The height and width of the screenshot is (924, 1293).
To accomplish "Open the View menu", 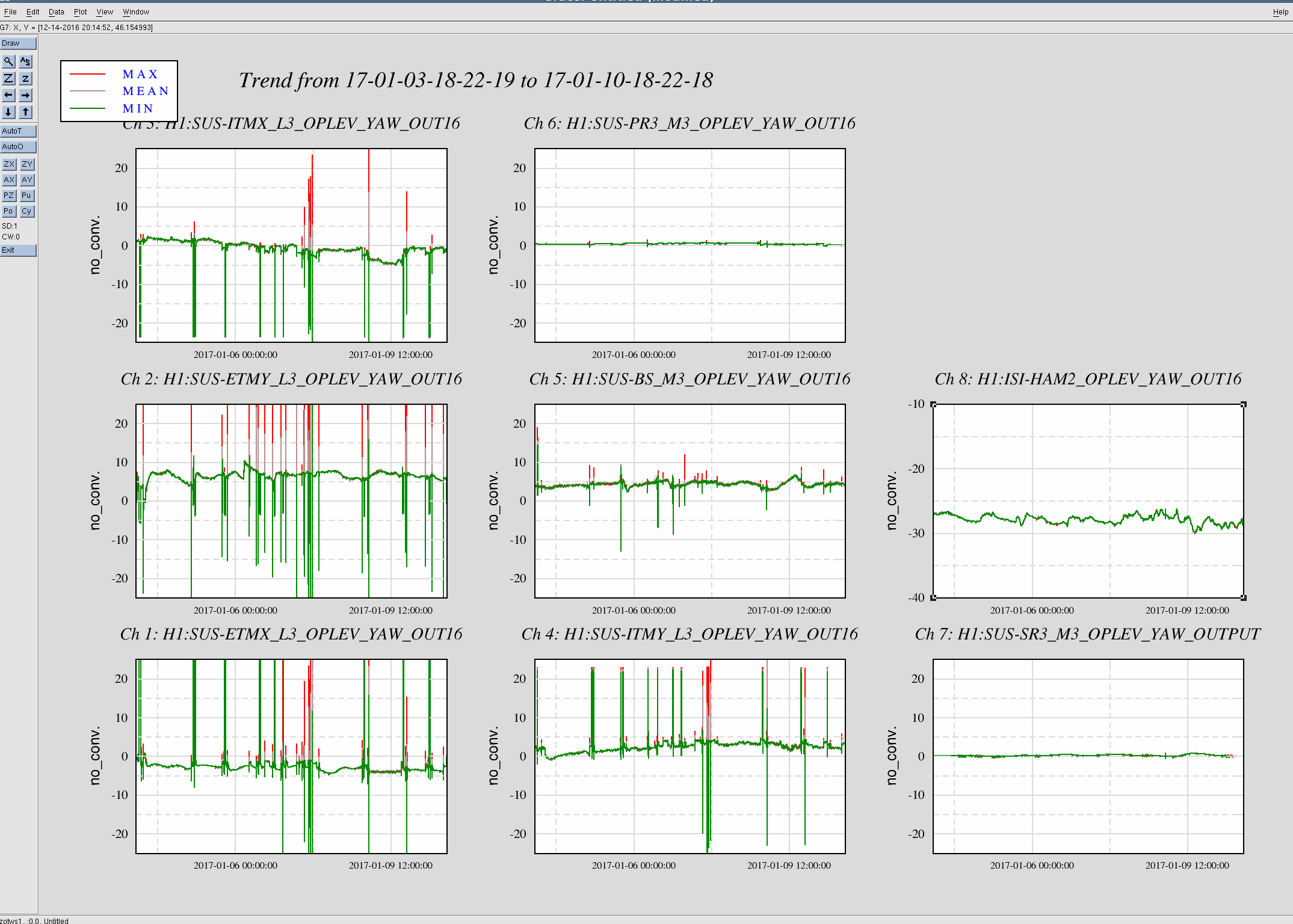I will click(x=105, y=12).
